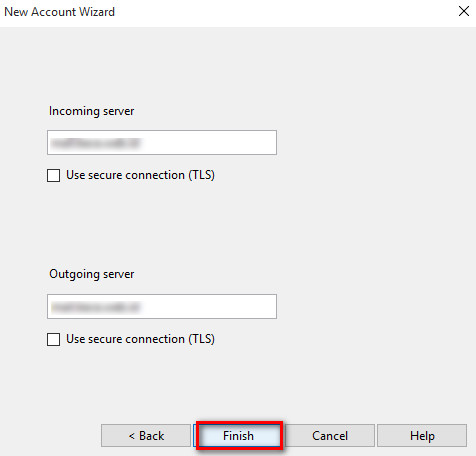Click the Finish button
The width and height of the screenshot is (476, 456).
coord(238,435)
